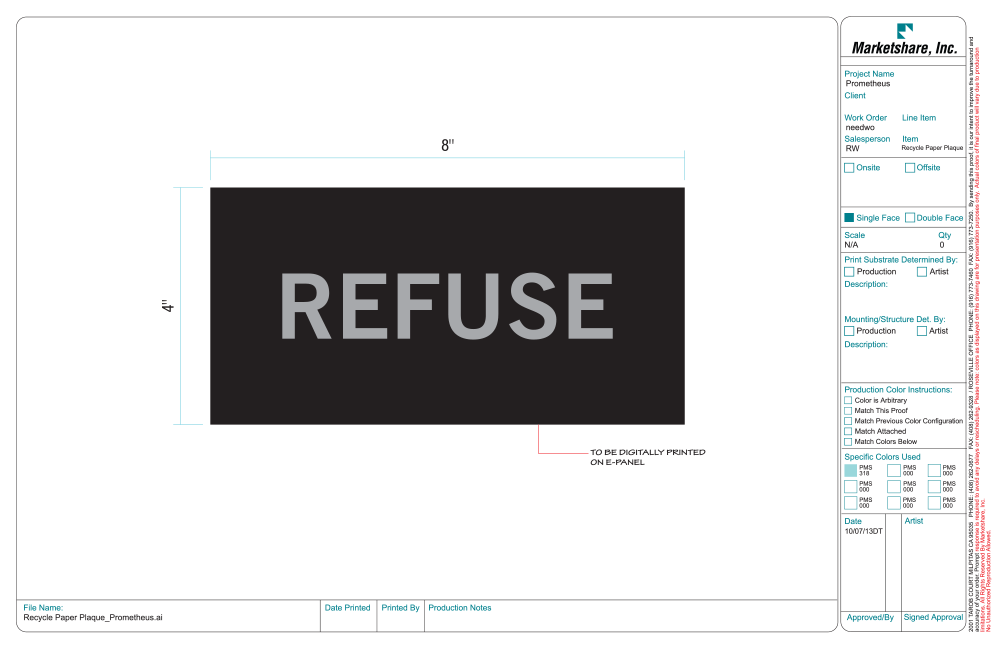The width and height of the screenshot is (1008, 652).
Task: Click the digitally printed E-panel note
Action: [647, 457]
